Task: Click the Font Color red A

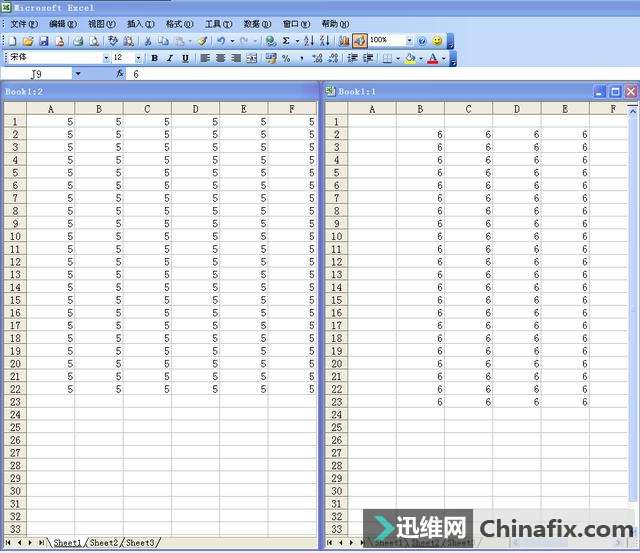Action: coord(433,58)
